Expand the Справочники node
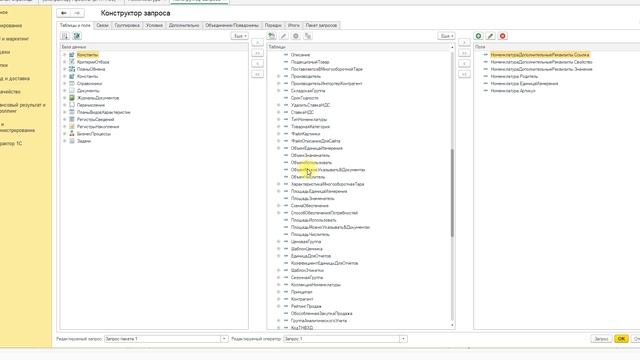 64,83
